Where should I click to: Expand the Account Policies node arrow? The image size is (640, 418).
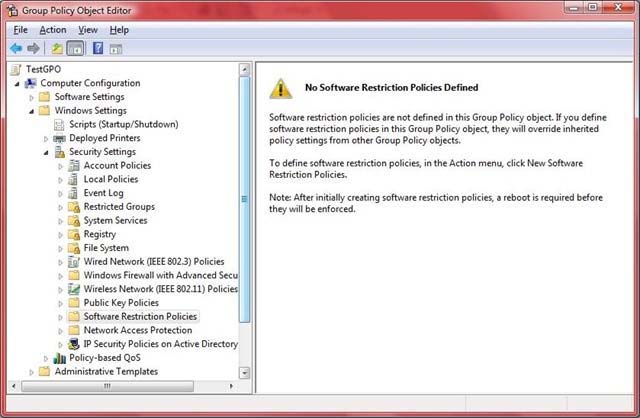(60, 166)
